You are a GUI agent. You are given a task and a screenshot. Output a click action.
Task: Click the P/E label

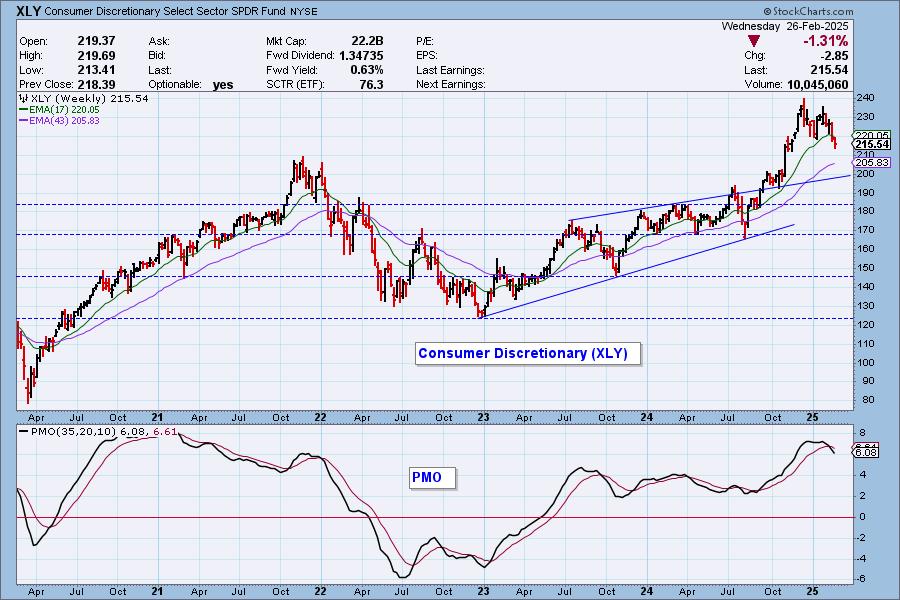(425, 41)
